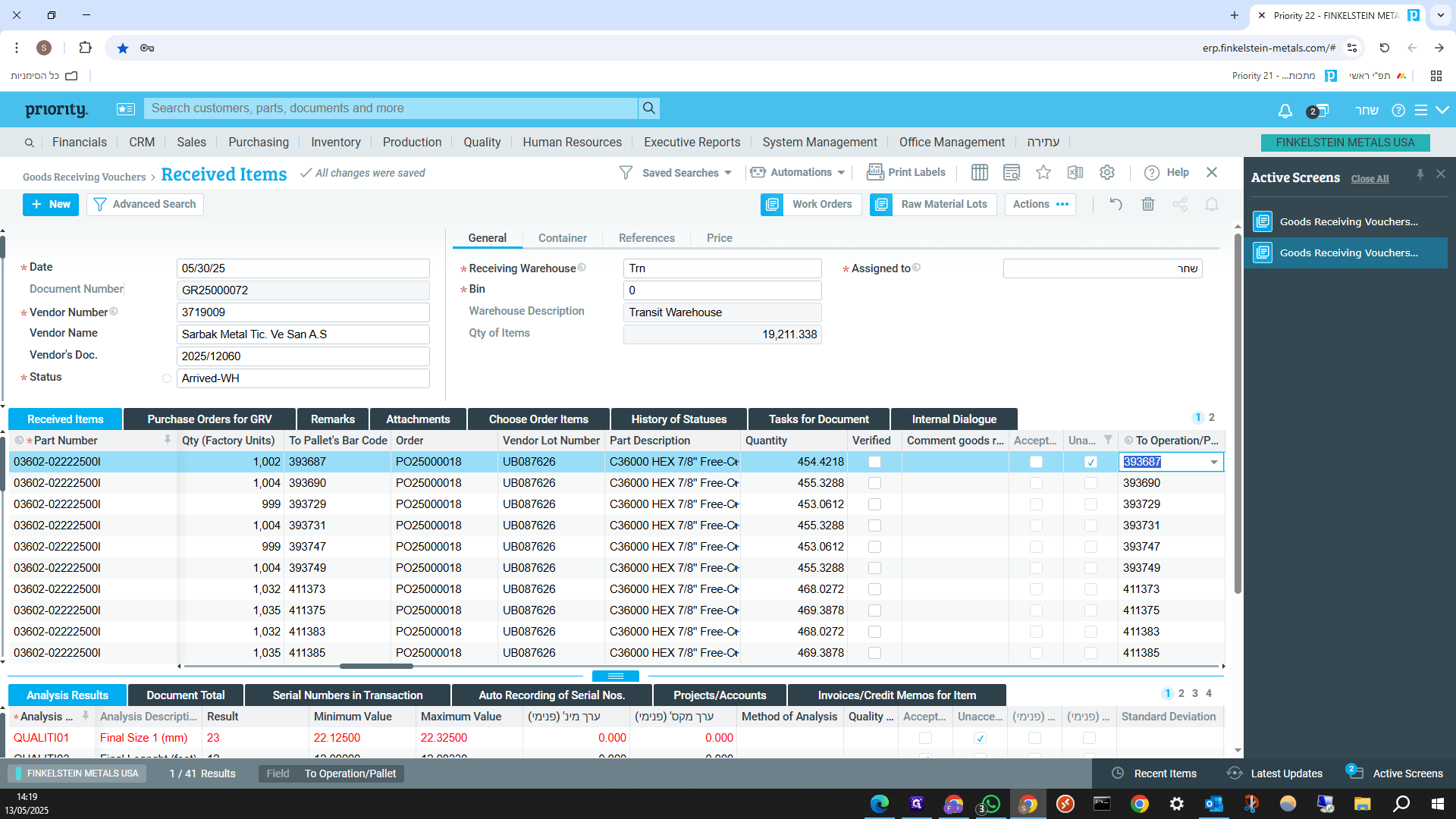This screenshot has height=819, width=1456.
Task: Open screen settings gear icon
Action: 1107,173
